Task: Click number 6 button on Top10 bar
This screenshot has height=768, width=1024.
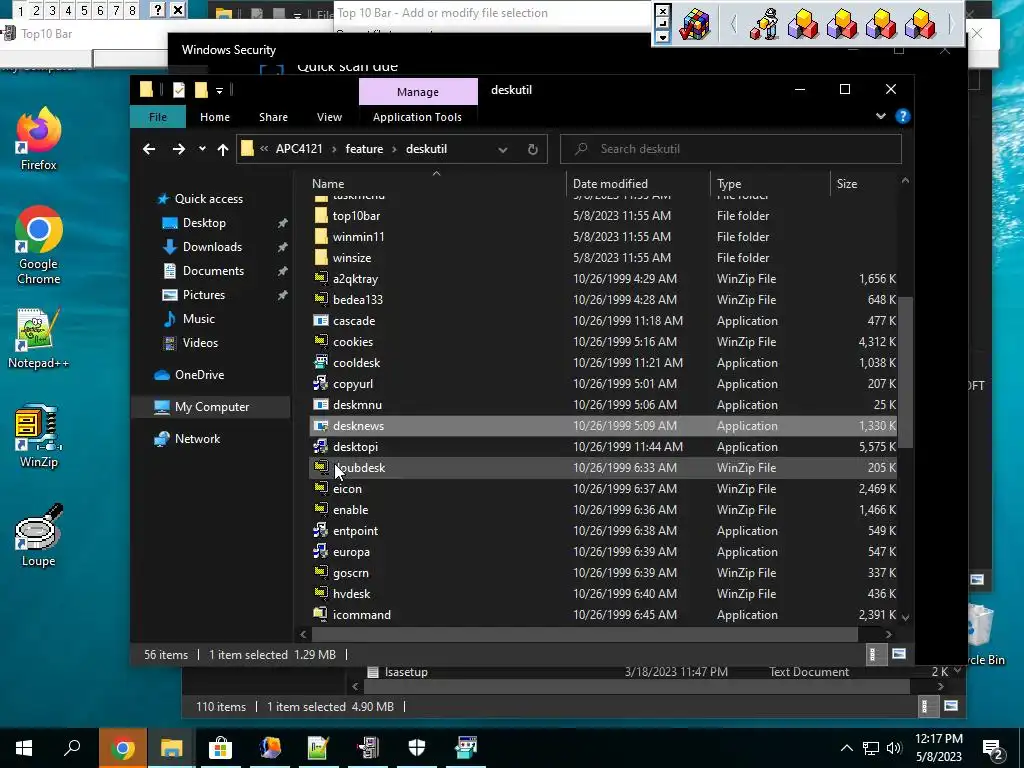Action: pos(101,10)
